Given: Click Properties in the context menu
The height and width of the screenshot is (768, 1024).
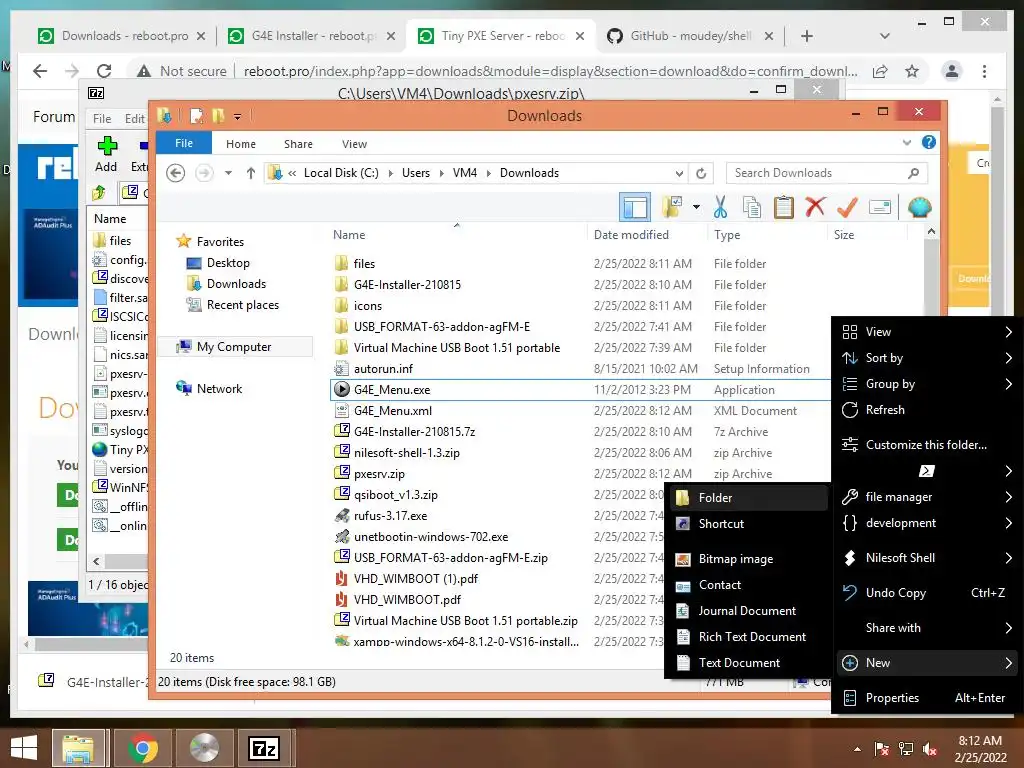Looking at the screenshot, I should [x=927, y=698].
